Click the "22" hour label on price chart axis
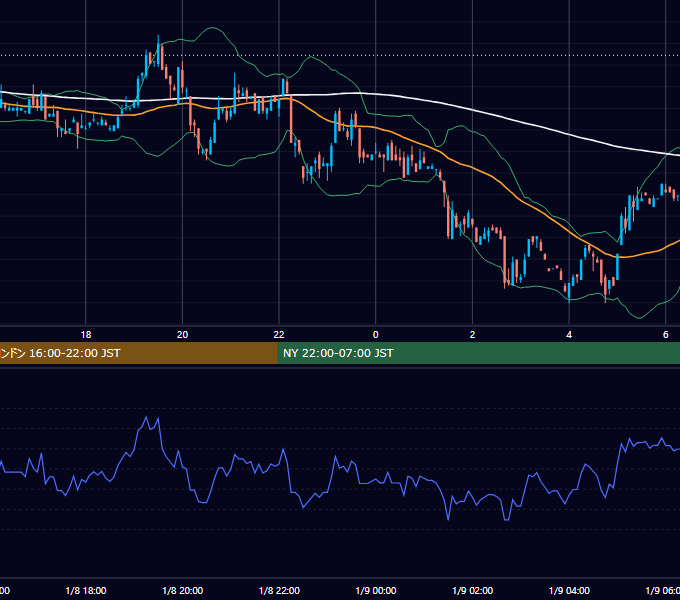 point(279,335)
